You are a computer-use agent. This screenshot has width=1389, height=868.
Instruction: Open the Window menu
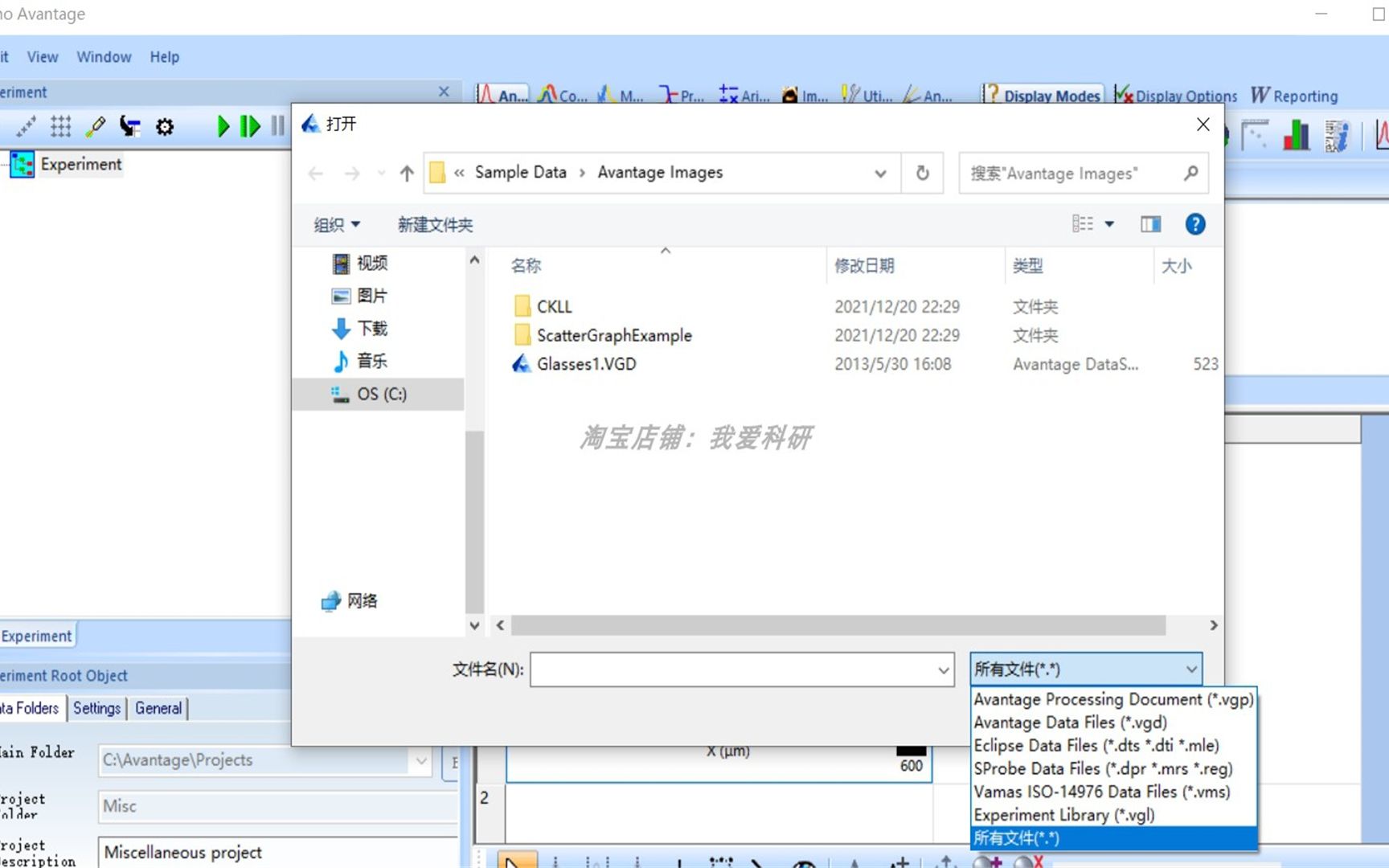[x=104, y=57]
